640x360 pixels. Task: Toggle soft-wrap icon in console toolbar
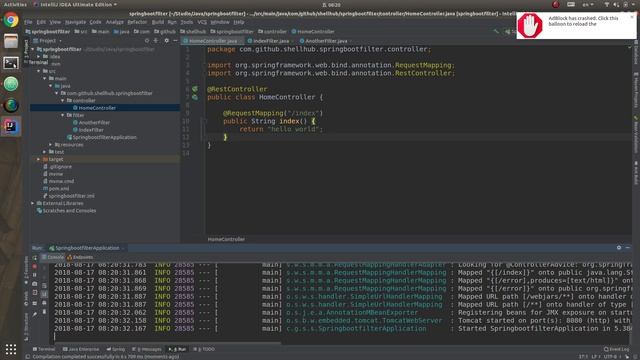coord(44,285)
